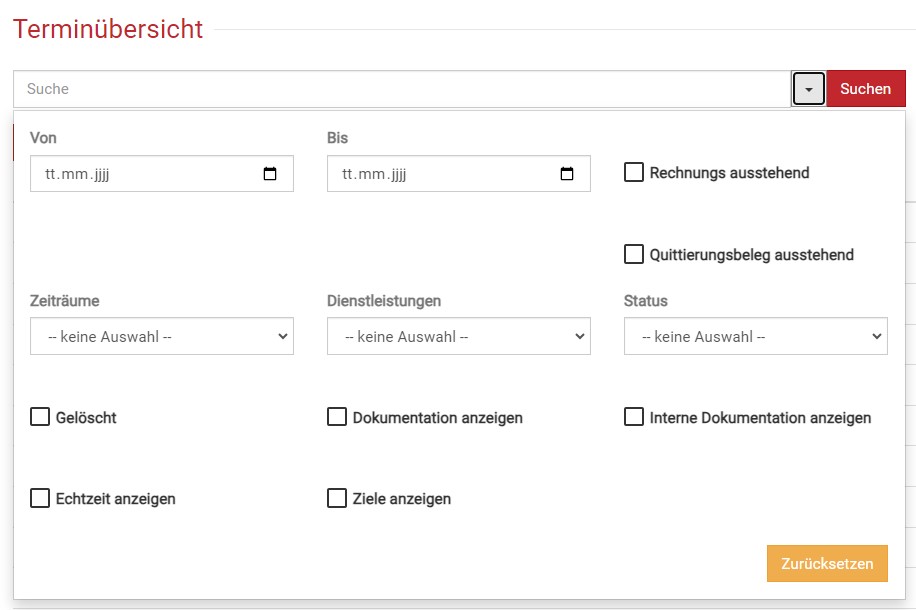The height and width of the screenshot is (610, 916).
Task: Click the Suchen button
Action: [865, 89]
